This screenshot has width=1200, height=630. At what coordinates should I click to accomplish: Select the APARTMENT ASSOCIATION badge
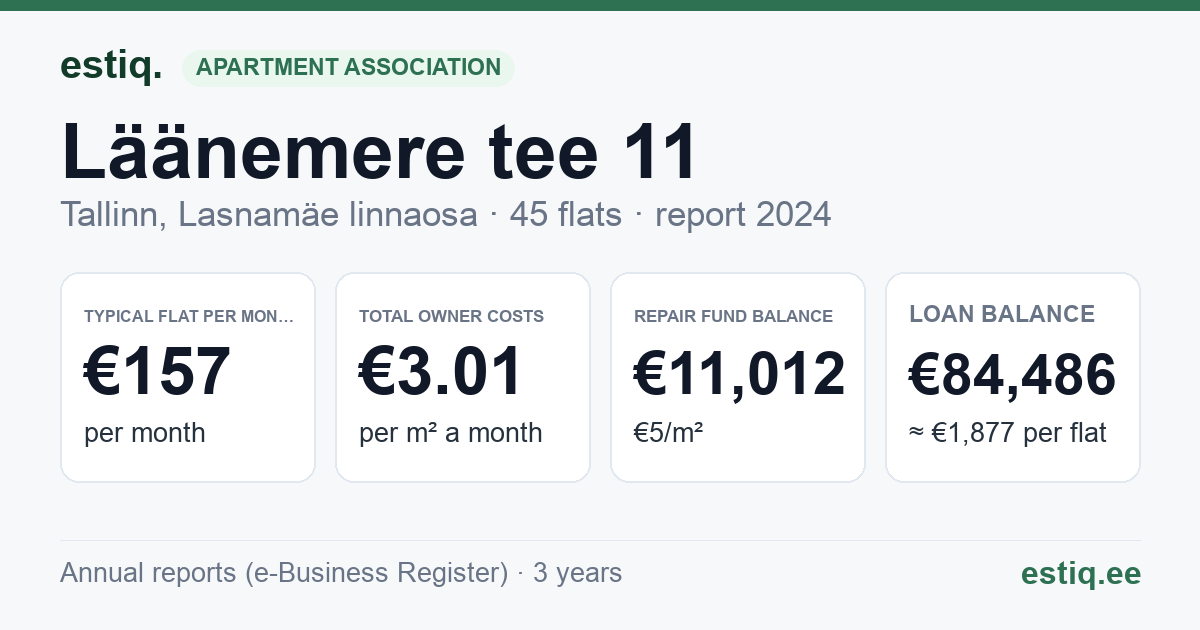point(348,67)
